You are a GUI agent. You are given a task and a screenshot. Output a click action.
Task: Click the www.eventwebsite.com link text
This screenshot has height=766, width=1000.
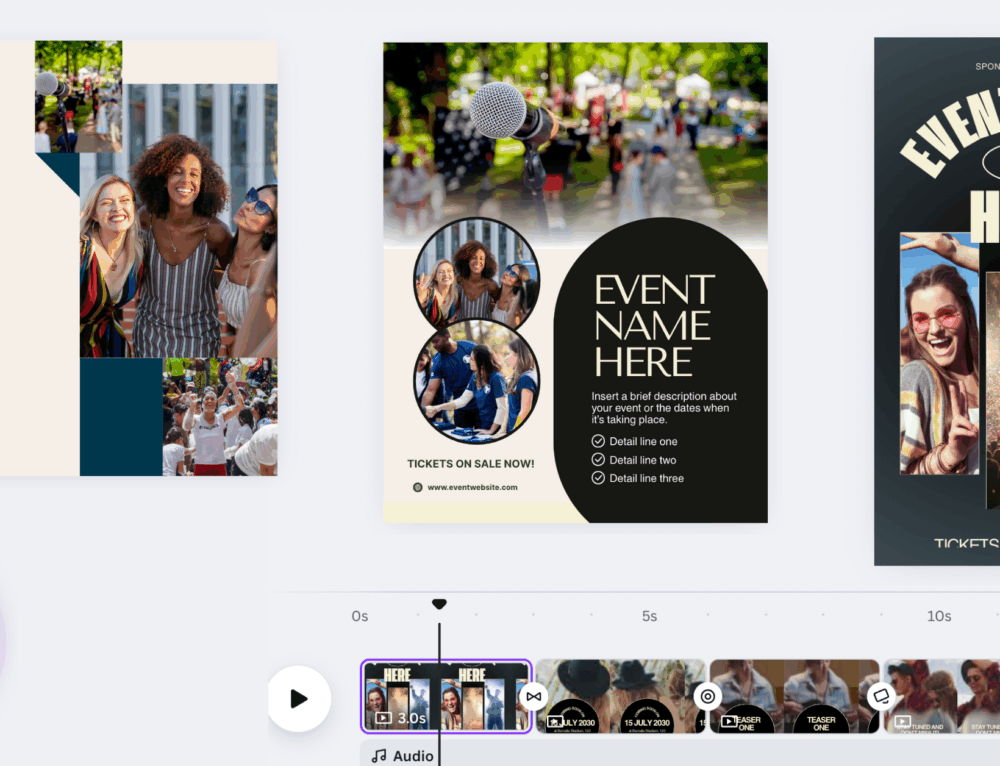pos(472,487)
